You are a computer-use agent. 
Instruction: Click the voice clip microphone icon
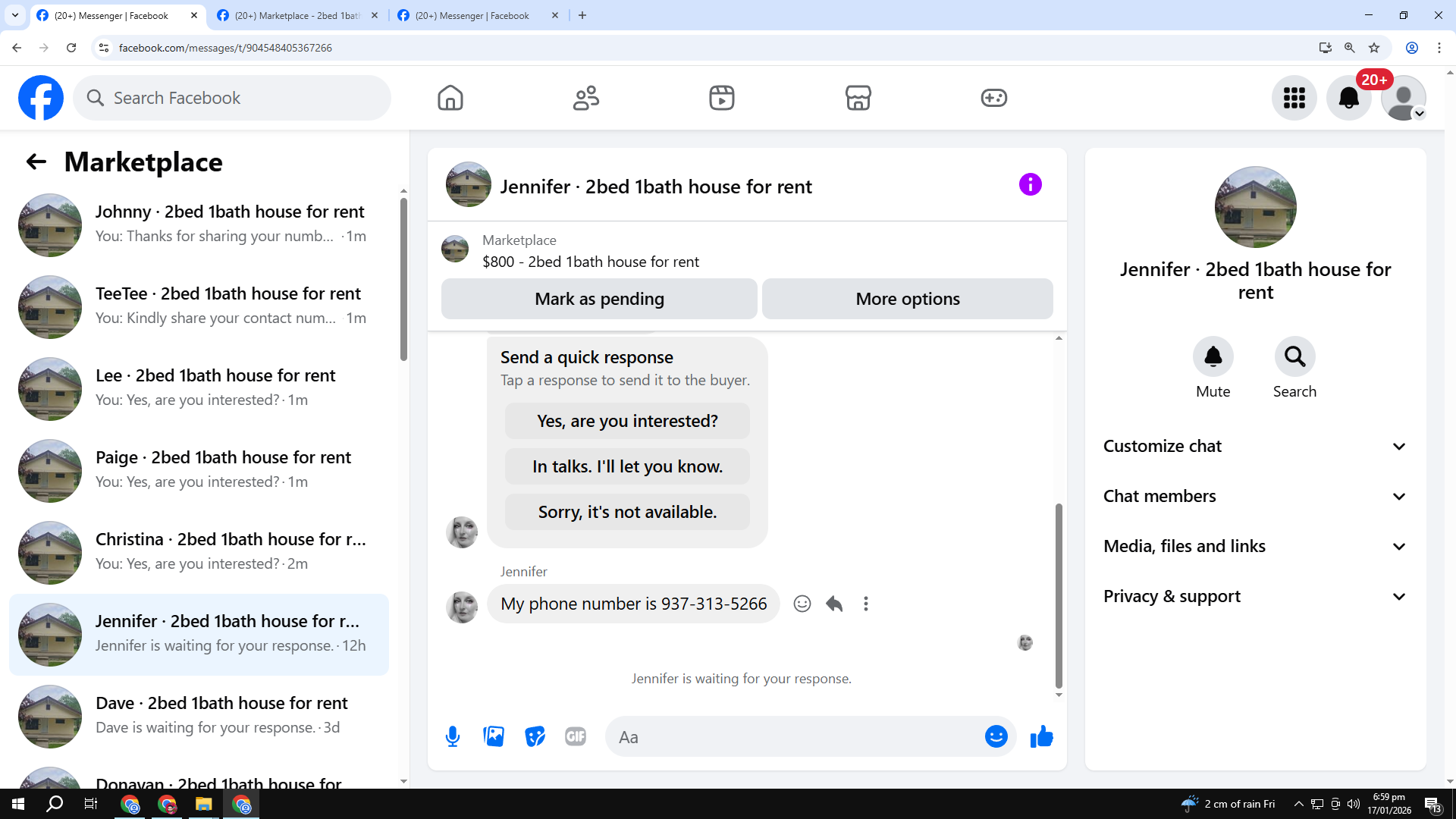453,736
